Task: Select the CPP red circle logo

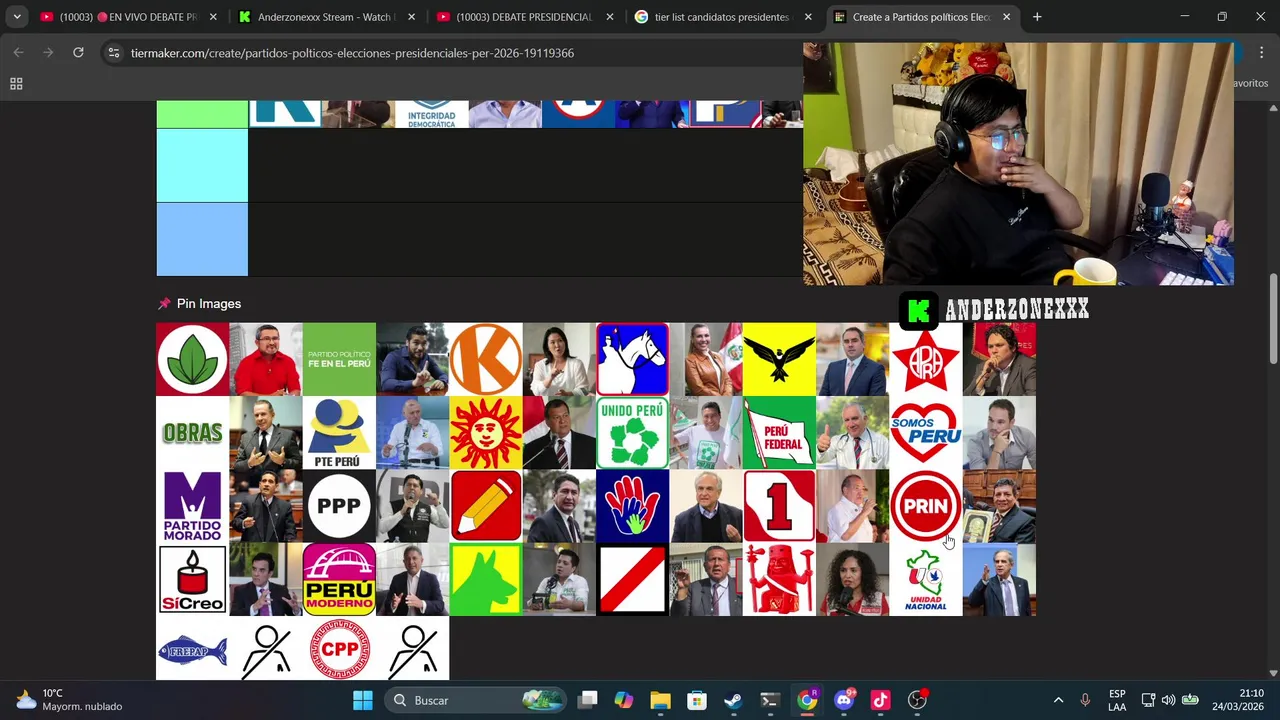Action: [x=339, y=650]
